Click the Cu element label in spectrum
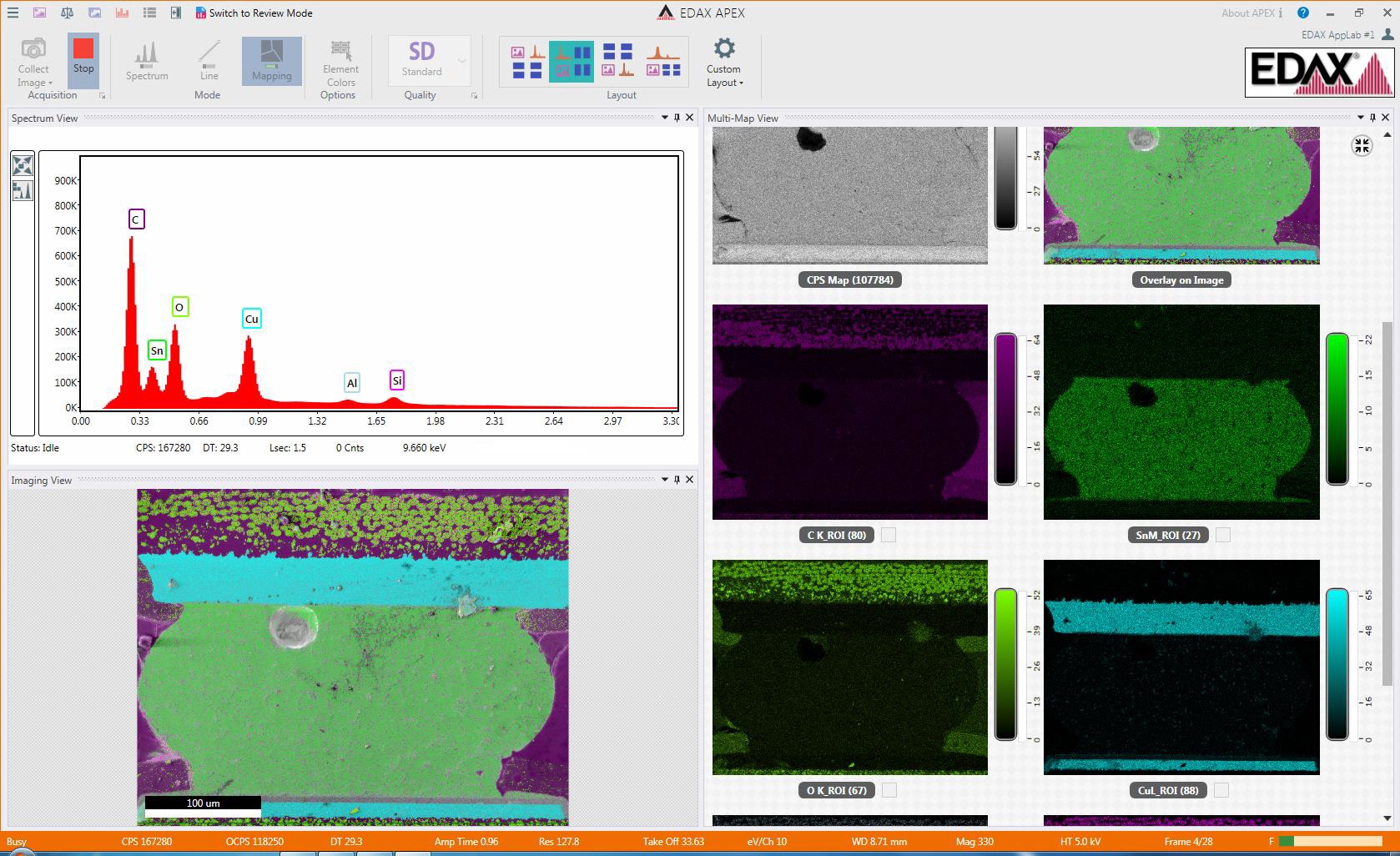 tap(251, 319)
